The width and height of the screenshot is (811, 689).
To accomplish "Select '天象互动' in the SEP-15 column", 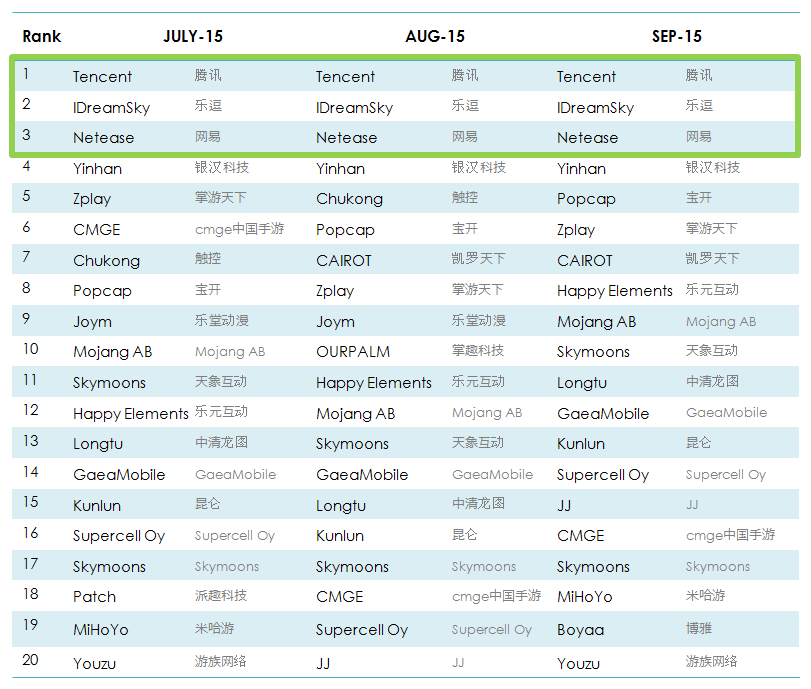I will coord(712,351).
